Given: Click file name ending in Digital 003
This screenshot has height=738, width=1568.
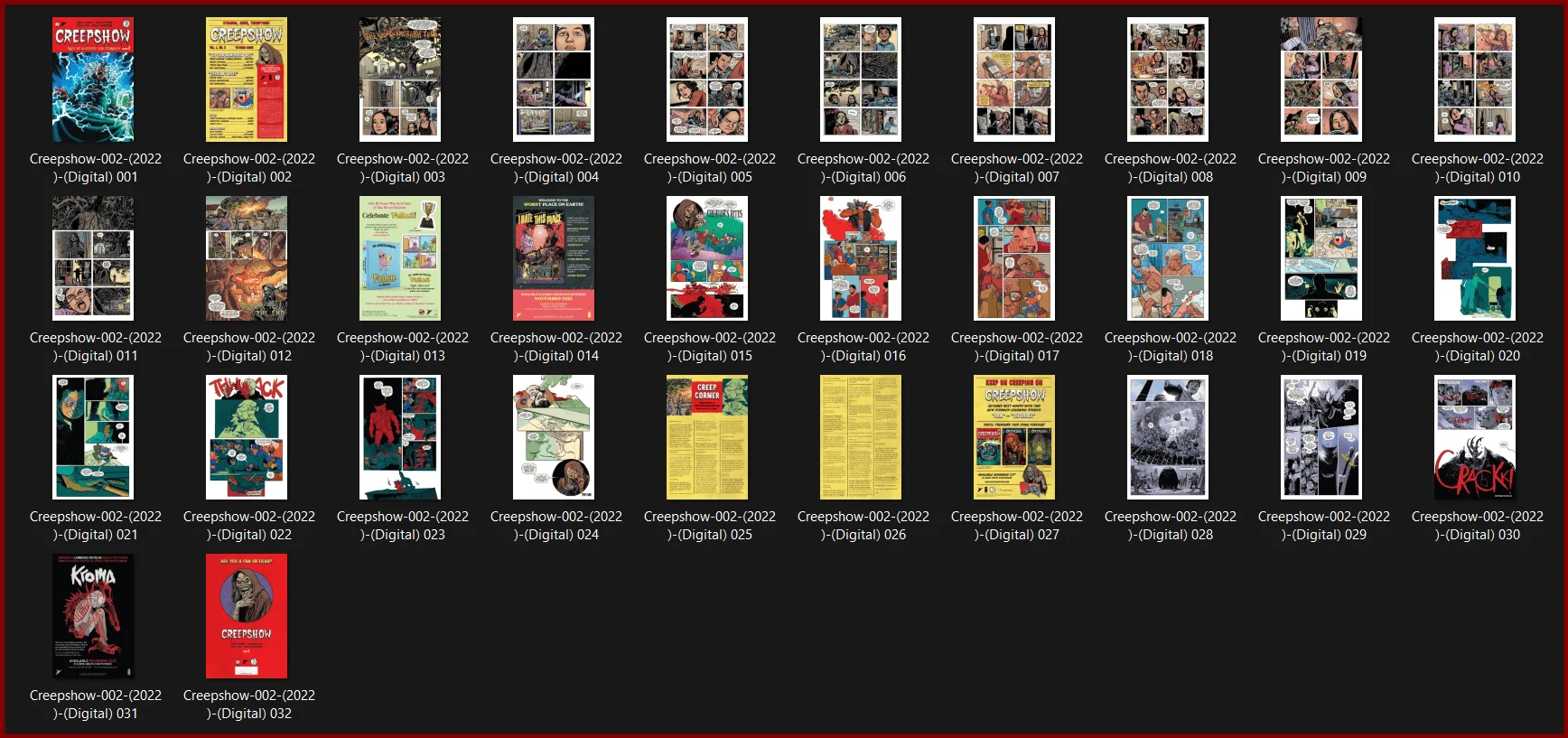Looking at the screenshot, I should [x=403, y=168].
